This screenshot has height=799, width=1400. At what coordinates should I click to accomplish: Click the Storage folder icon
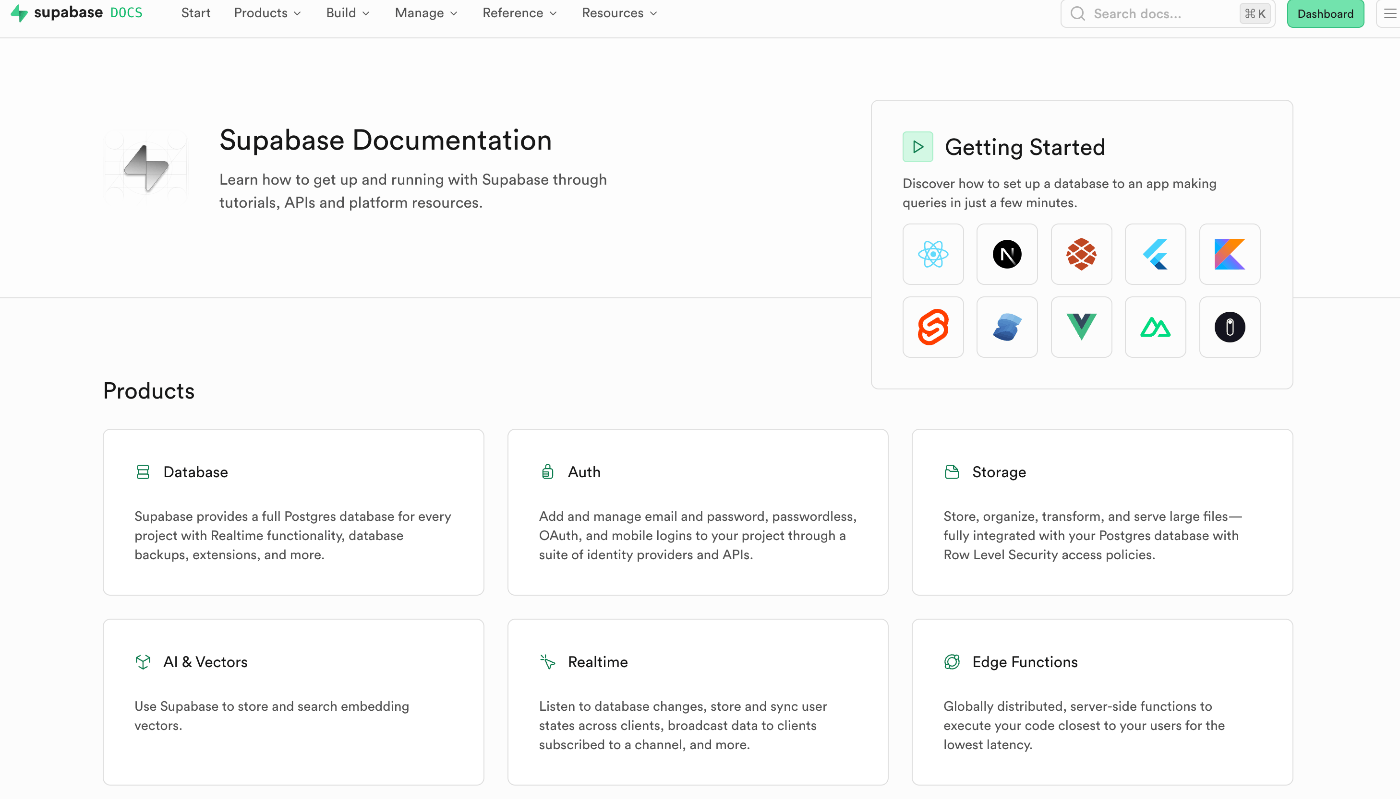tap(952, 472)
